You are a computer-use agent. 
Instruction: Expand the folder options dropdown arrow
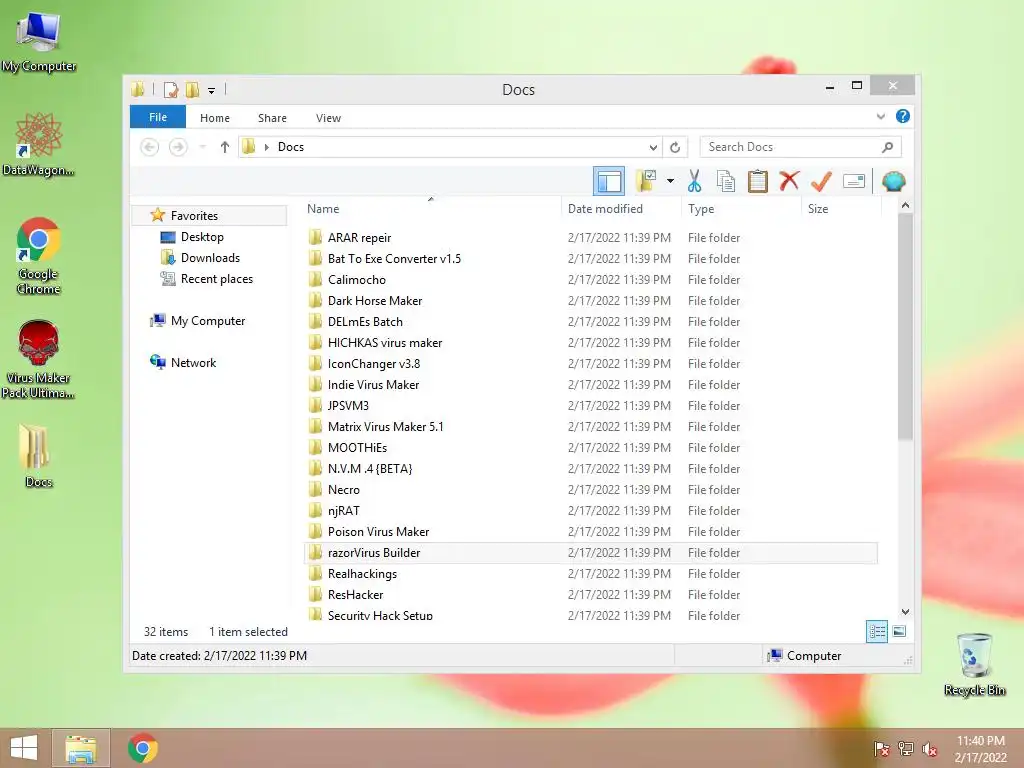click(670, 181)
